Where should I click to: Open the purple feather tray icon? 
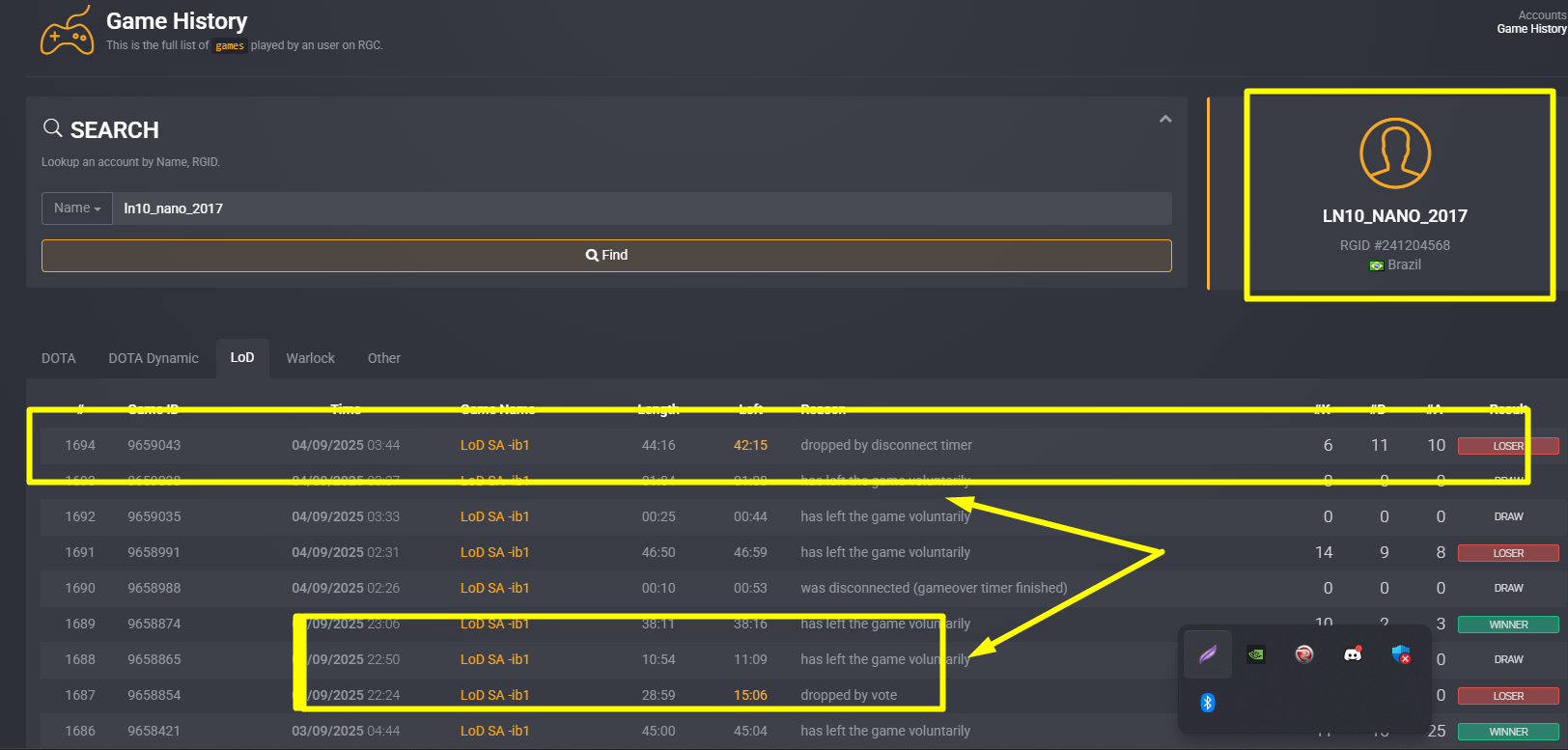click(1208, 654)
